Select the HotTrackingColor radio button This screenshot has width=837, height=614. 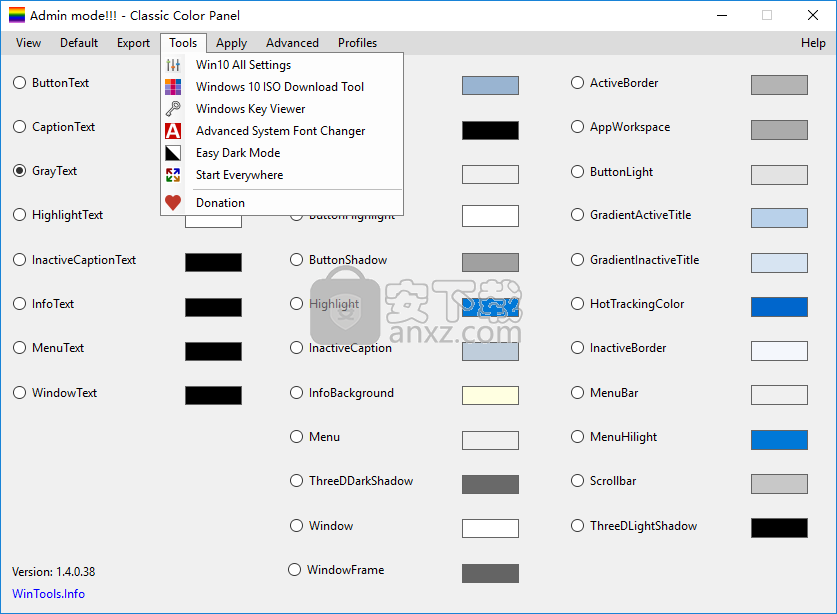577,304
